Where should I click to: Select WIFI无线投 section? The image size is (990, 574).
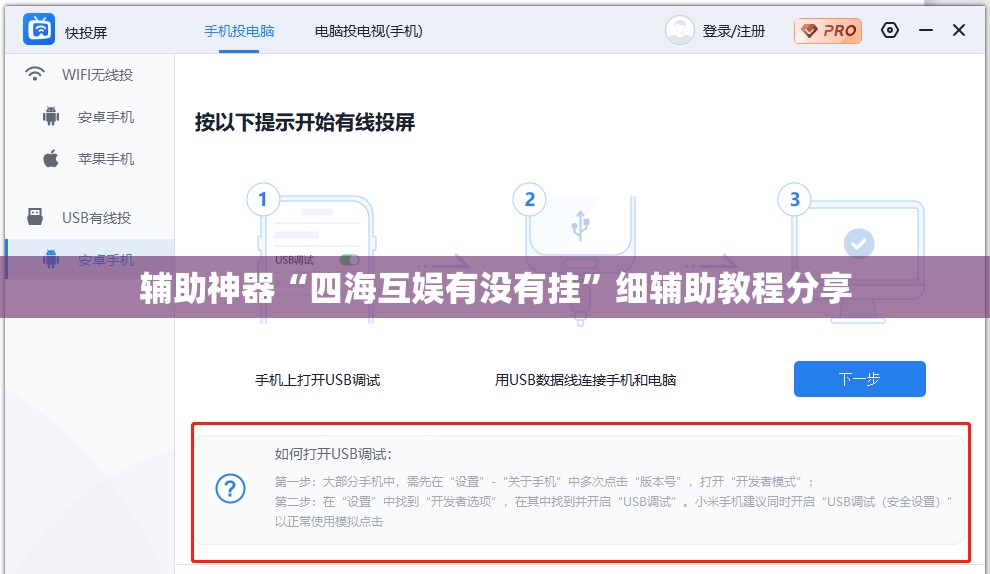[97, 75]
